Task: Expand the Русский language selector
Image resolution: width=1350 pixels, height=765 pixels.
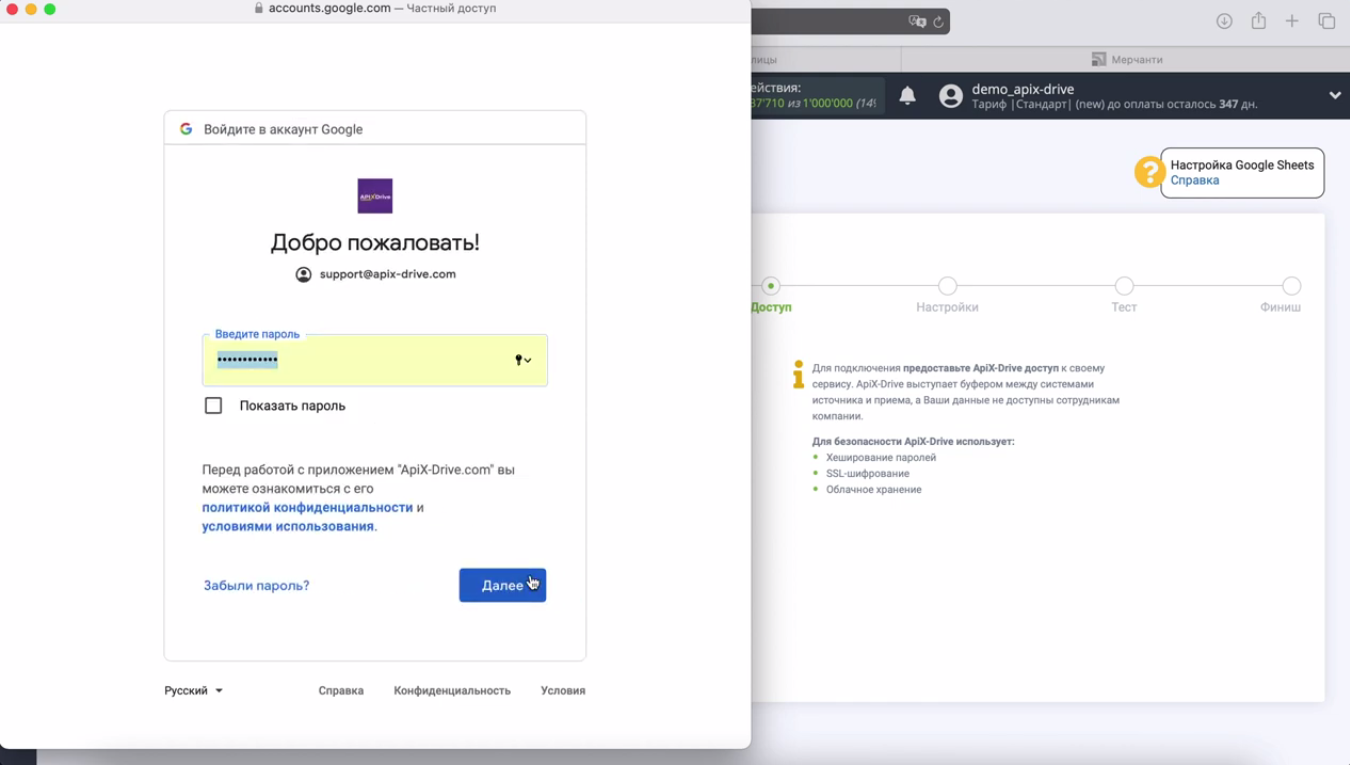Action: pyautogui.click(x=194, y=690)
